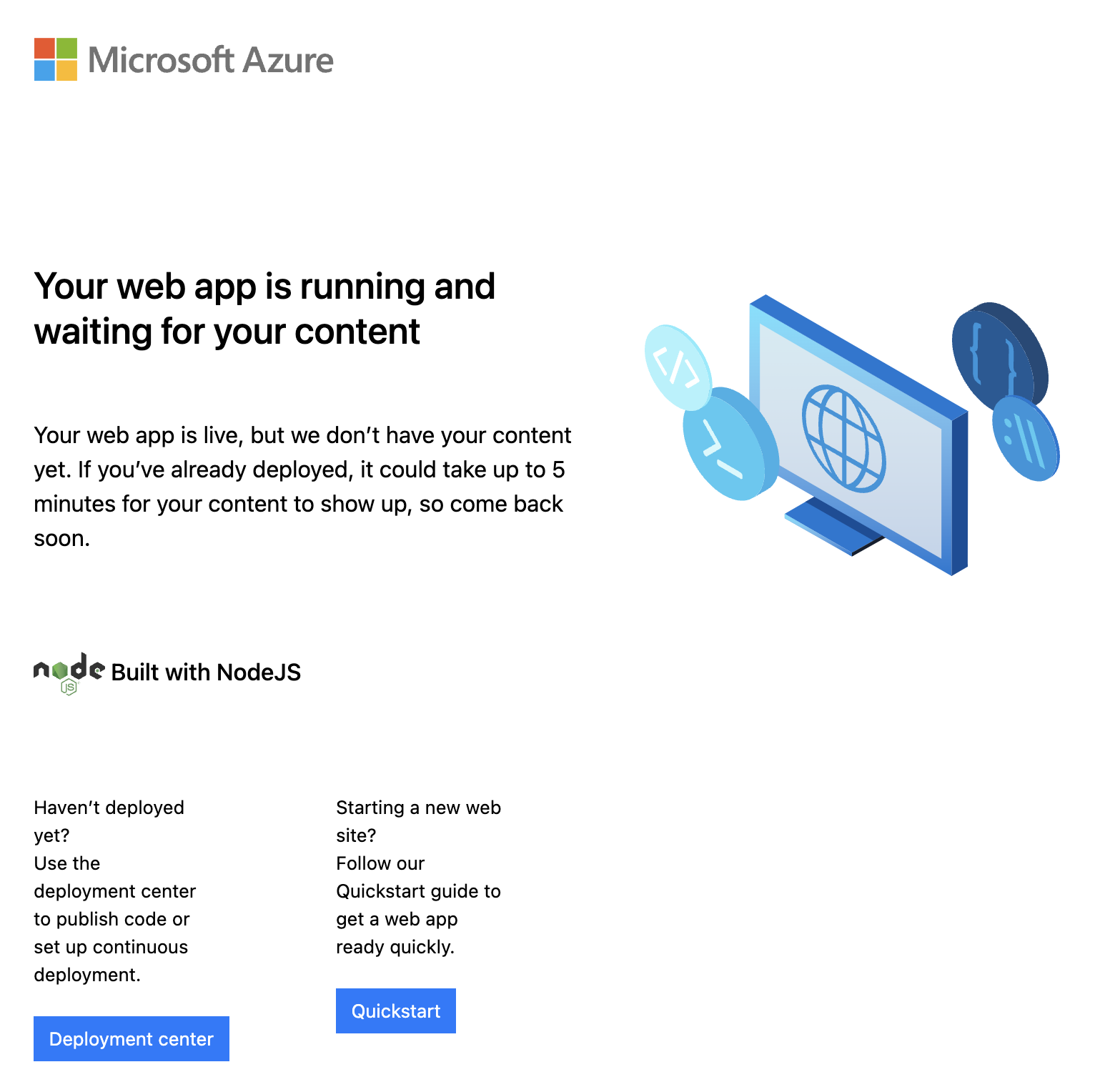Click the 'Starting a new web site?' text
The width and height of the screenshot is (1110, 1092).
click(418, 821)
